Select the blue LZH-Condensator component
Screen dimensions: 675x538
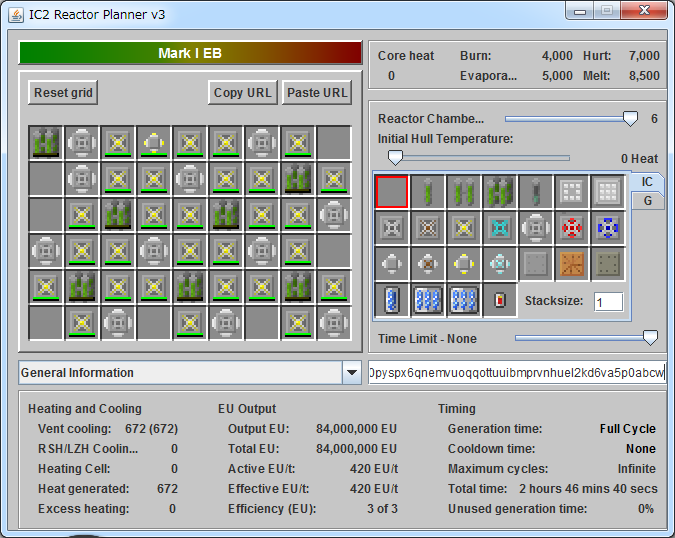coord(608,228)
